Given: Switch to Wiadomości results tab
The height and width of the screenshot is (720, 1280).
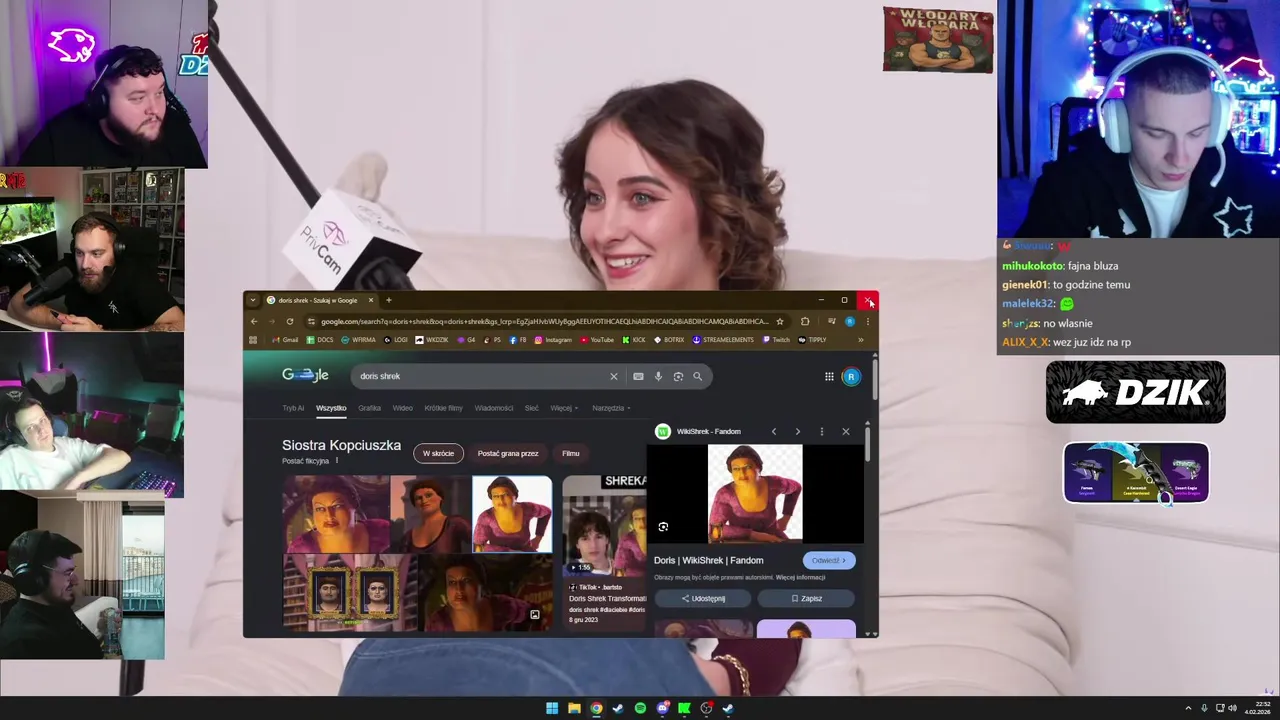Looking at the screenshot, I should click(494, 408).
